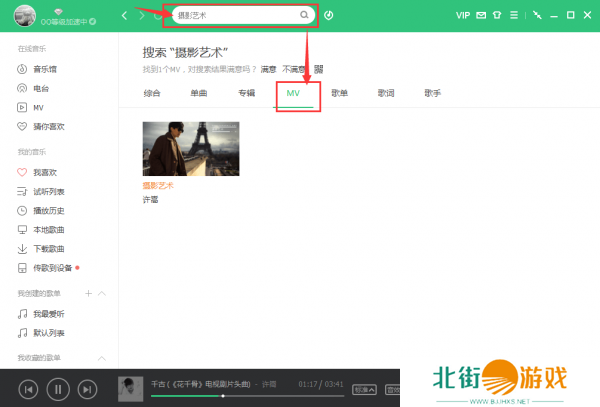Click the mail messages icon in the title bar
This screenshot has width=600, height=407.
coord(482,16)
